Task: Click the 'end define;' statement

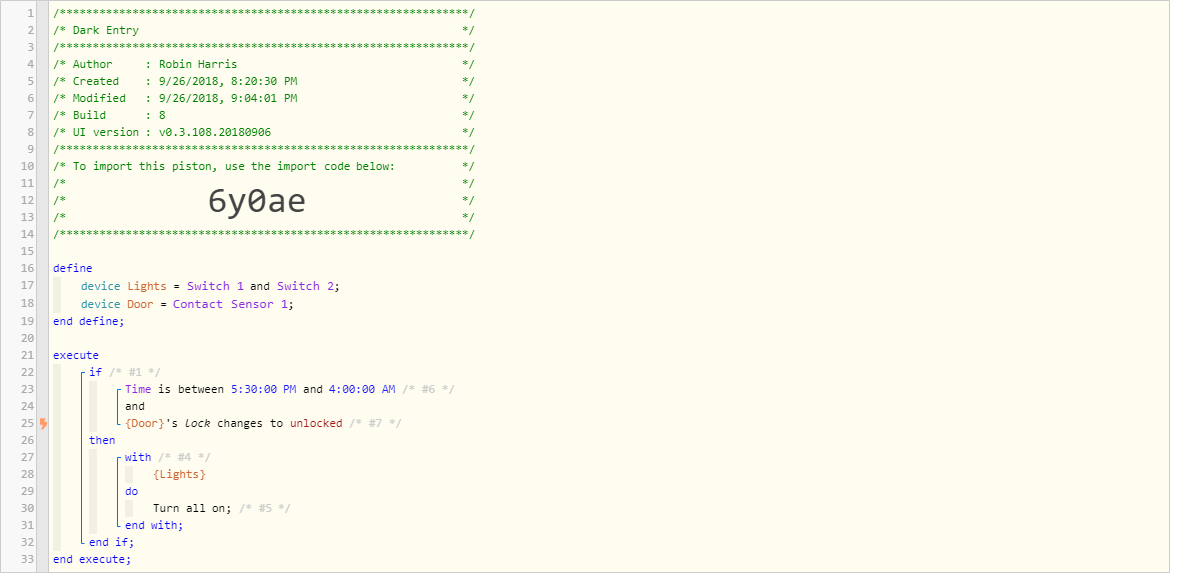Action: (x=89, y=321)
